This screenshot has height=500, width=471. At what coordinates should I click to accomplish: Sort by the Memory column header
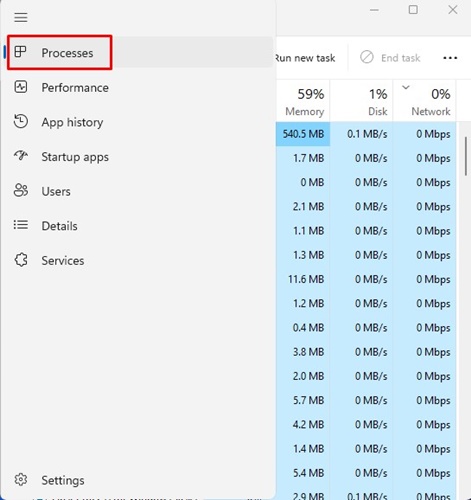click(x=303, y=101)
